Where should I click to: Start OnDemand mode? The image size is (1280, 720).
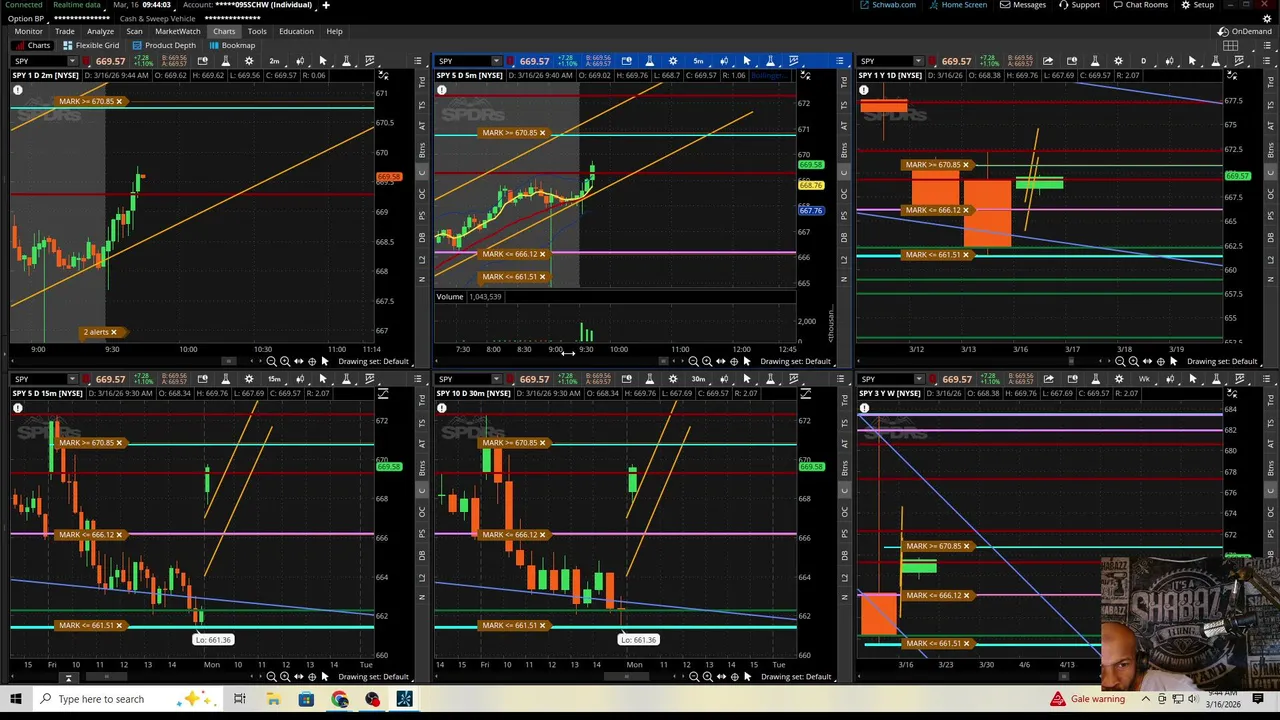point(1245,31)
